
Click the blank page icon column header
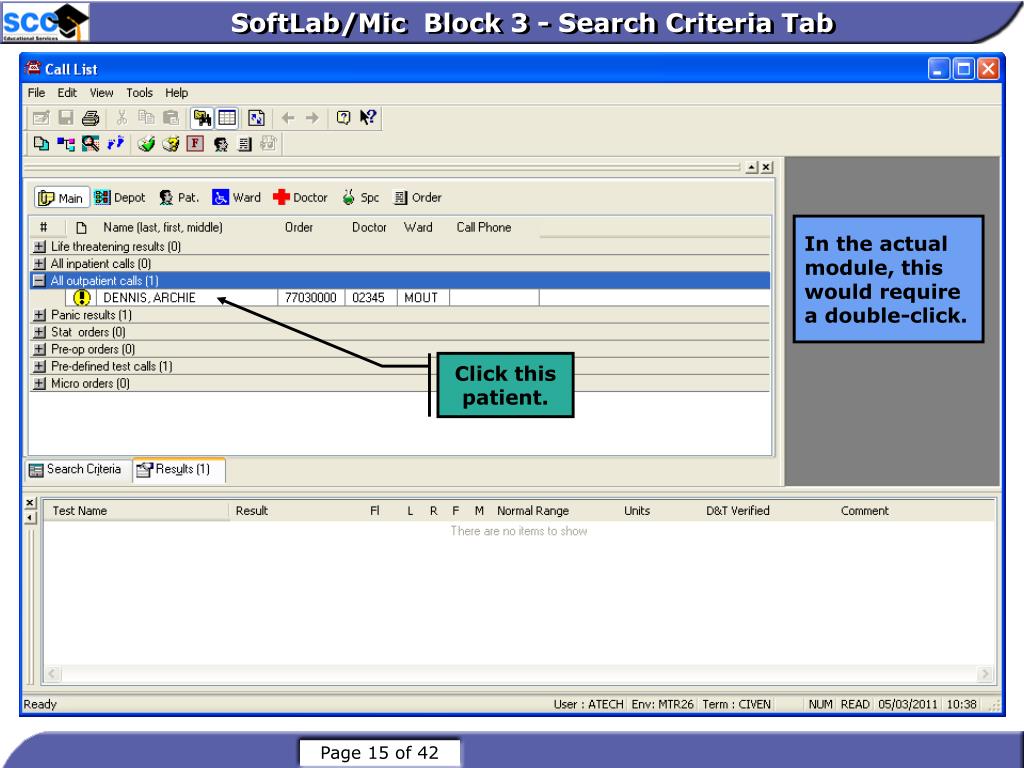click(x=81, y=228)
